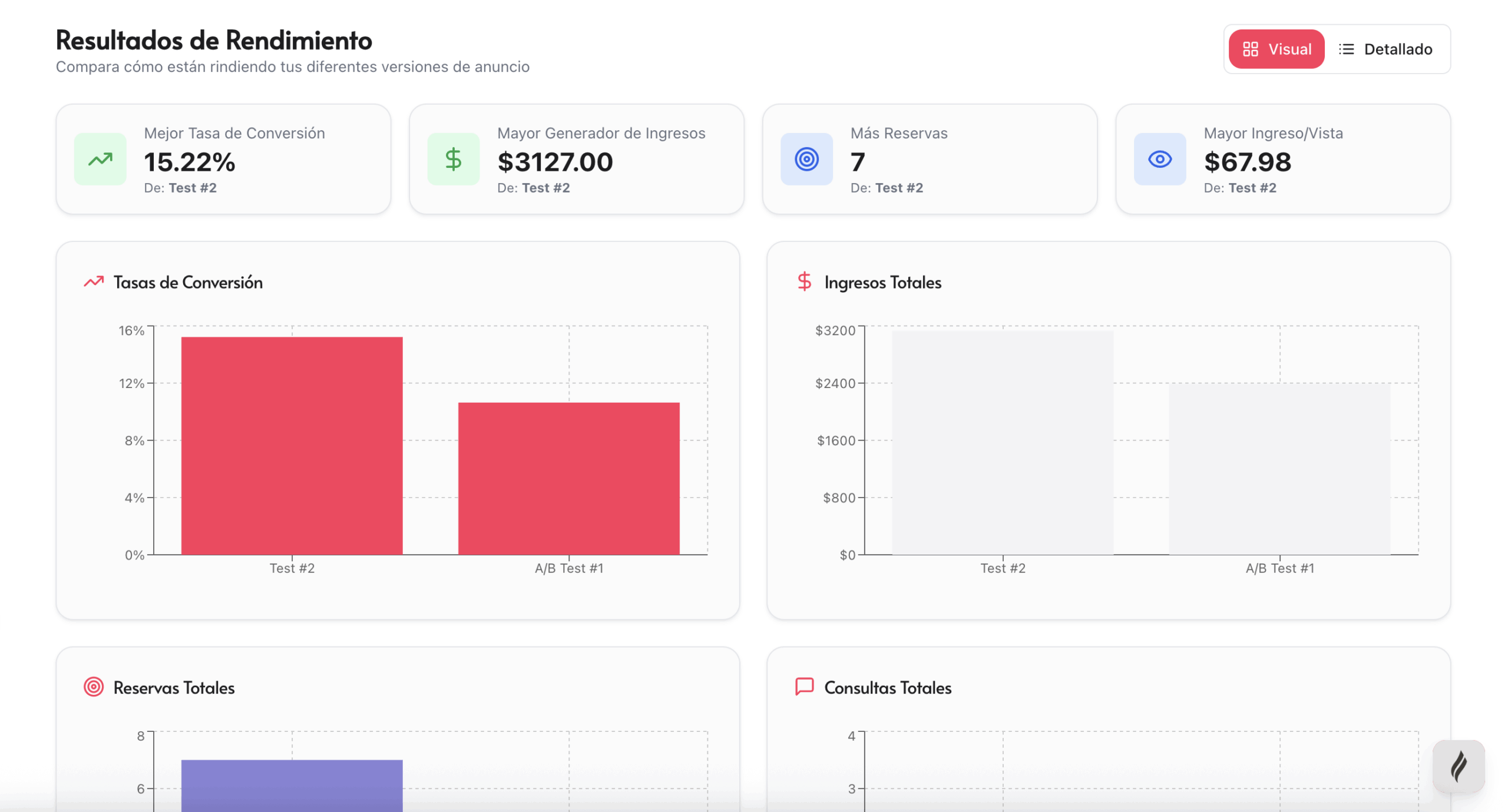Click the green trending-up conversion icon

coord(100,159)
